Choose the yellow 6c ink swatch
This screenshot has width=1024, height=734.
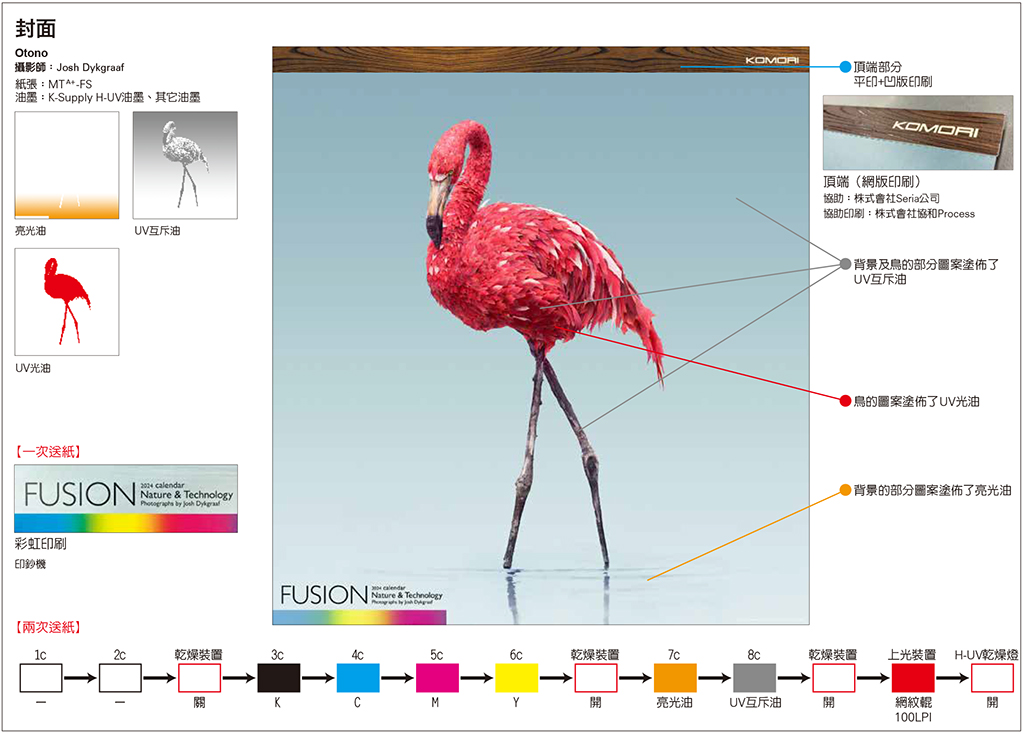pos(516,679)
